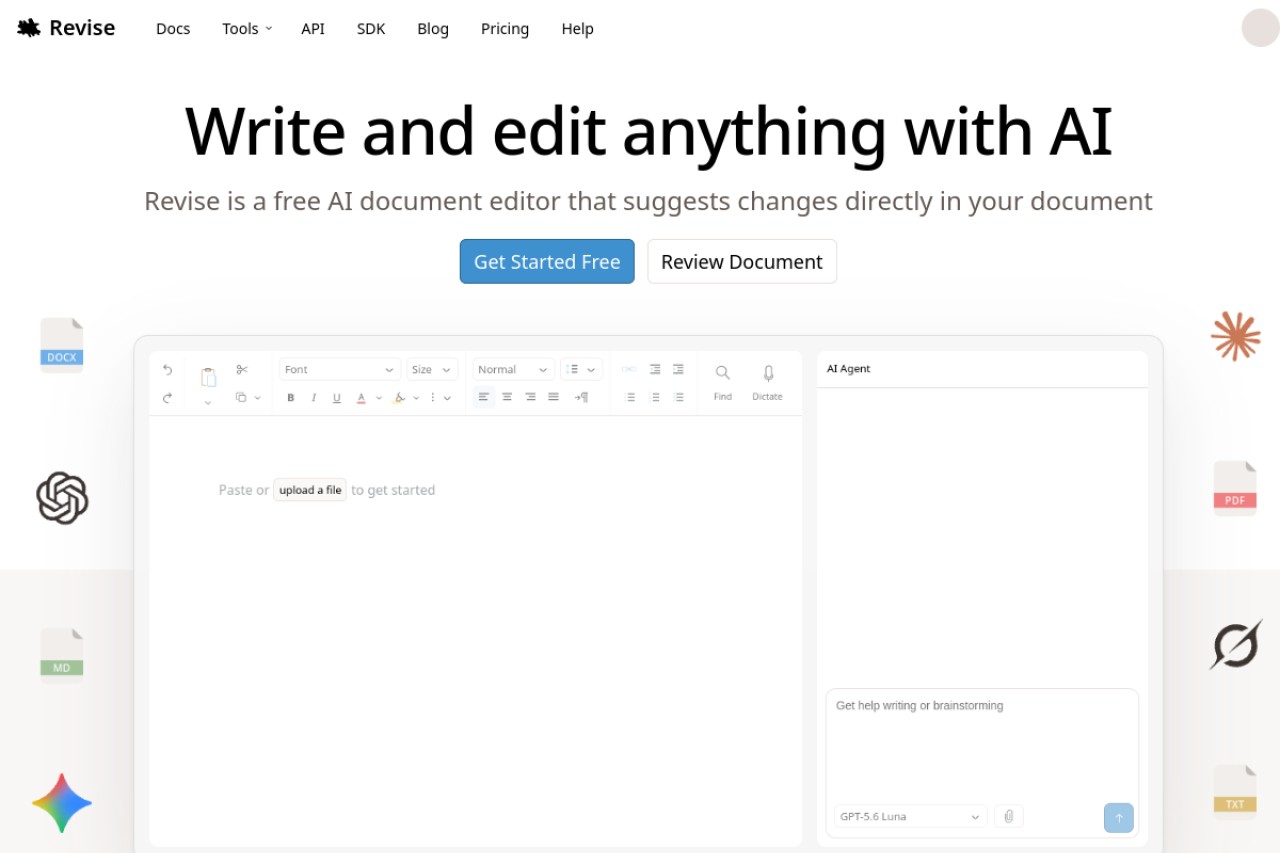Viewport: 1280px width, 853px height.
Task: Copy selection with the copy icon
Action: (241, 397)
